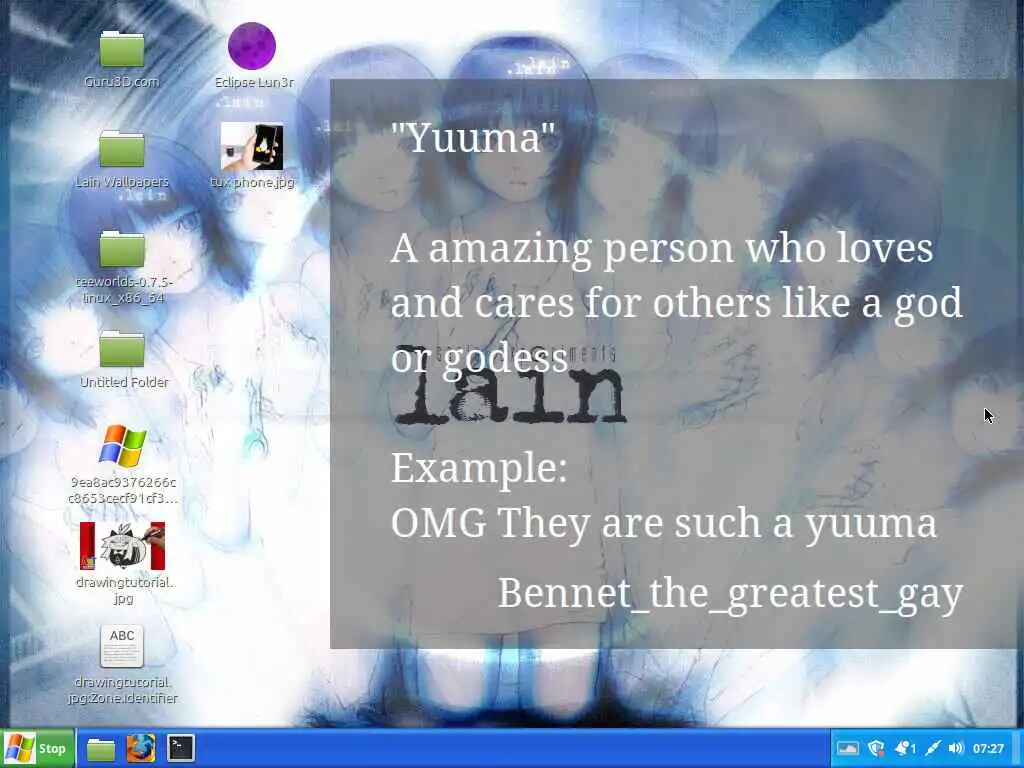Click the "OMG They are such a yuuma" line
1024x768 pixels.
tap(664, 524)
